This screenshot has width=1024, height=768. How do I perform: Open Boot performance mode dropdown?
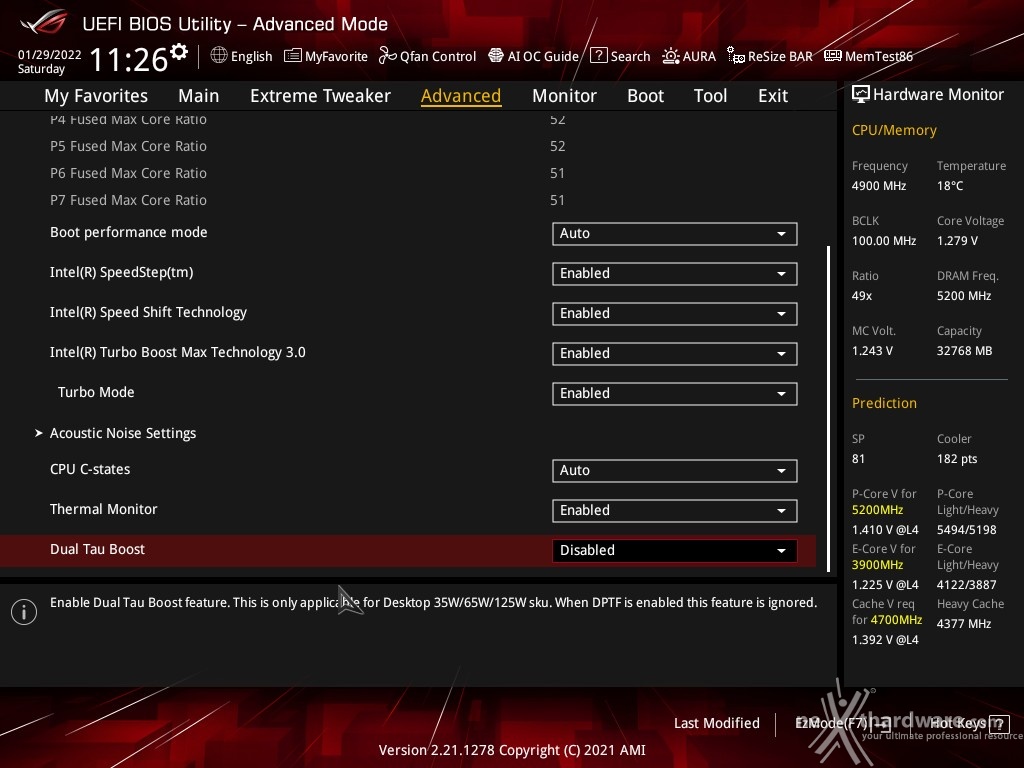coord(675,234)
